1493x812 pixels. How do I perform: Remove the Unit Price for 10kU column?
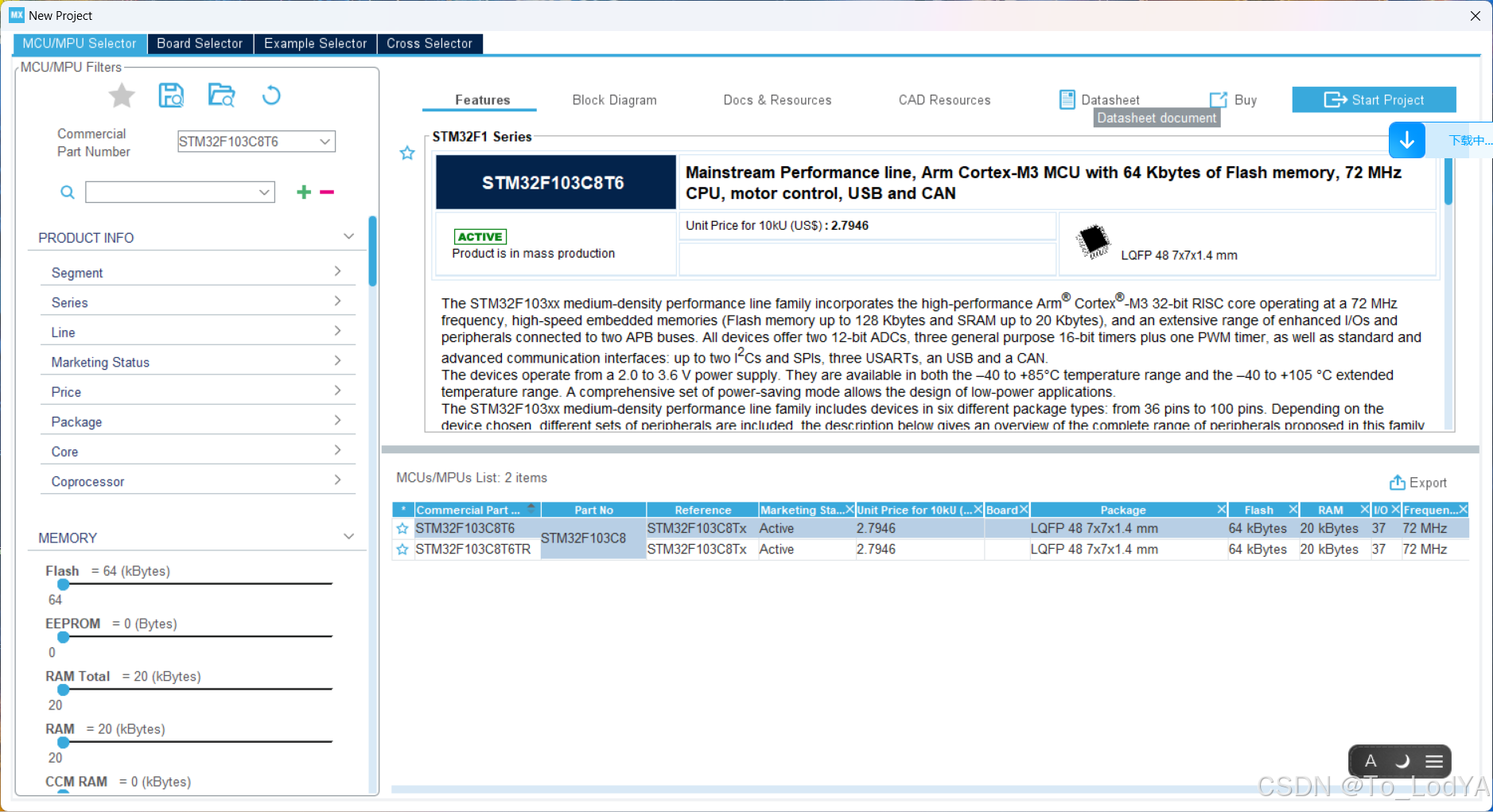(x=978, y=510)
